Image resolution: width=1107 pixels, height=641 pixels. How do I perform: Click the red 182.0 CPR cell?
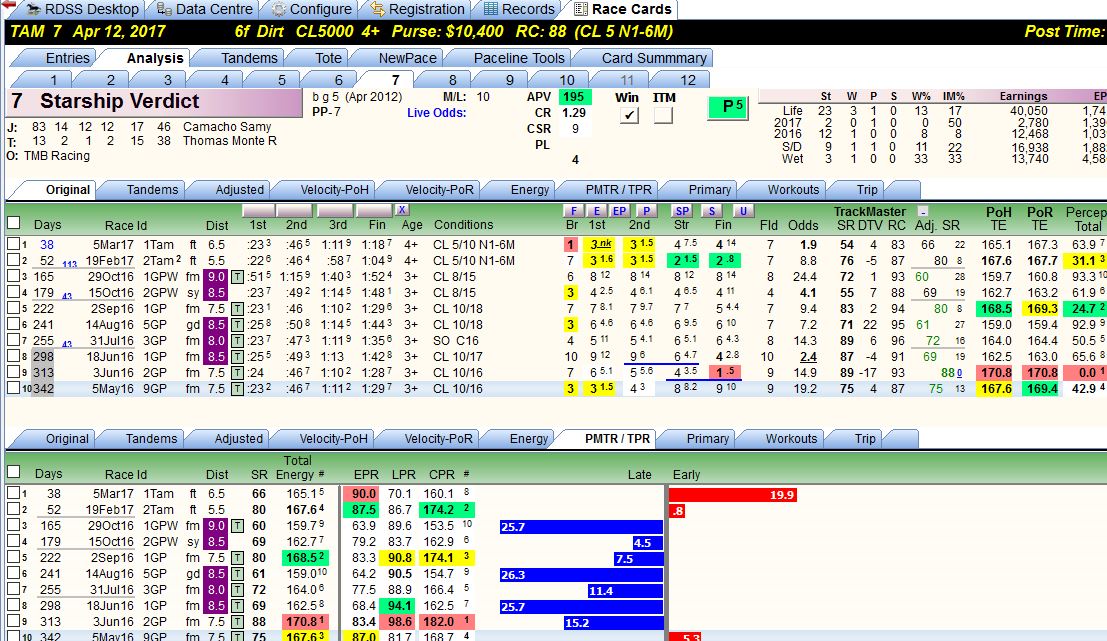pyautogui.click(x=447, y=621)
